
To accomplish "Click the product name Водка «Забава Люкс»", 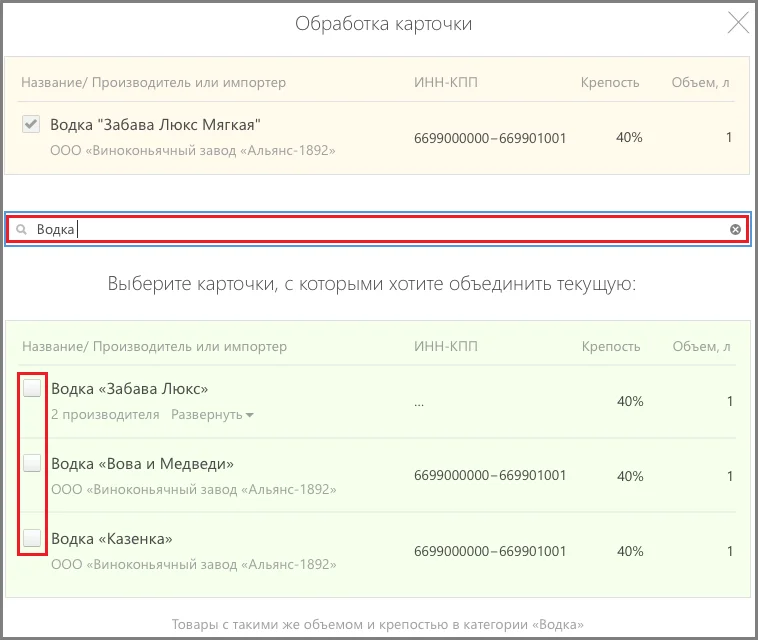I will [130, 389].
